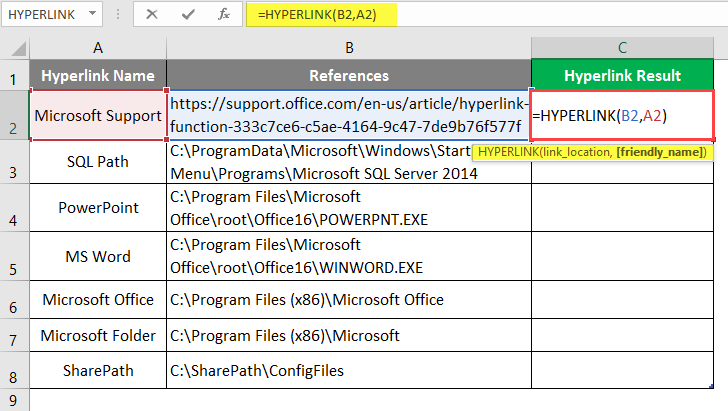Confirm formula with the checkmark icon
The height and width of the screenshot is (411, 728).
click(x=188, y=14)
